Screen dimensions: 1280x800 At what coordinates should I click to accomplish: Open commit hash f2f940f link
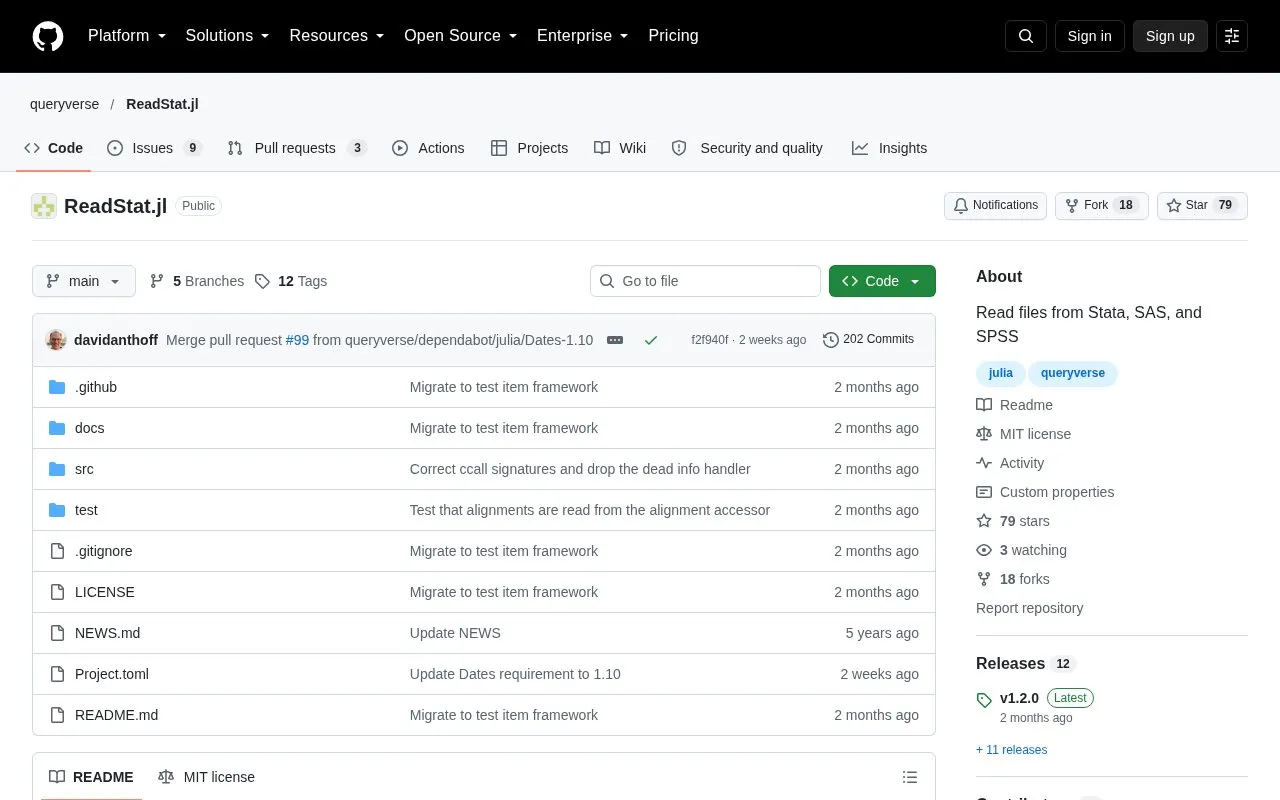coord(710,340)
